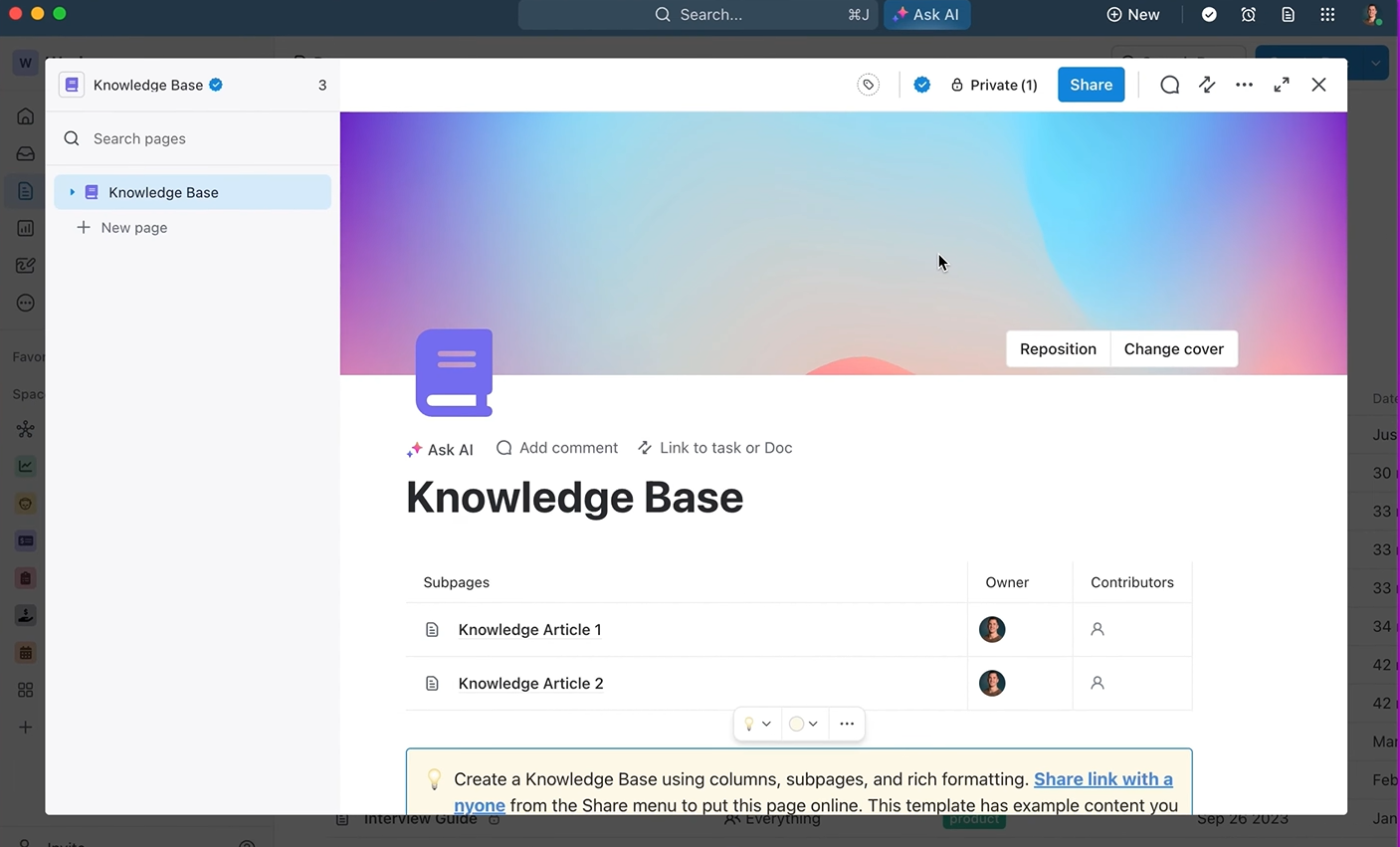The width and height of the screenshot is (1400, 847).
Task: Open the 'Share link with anyone' link
Action: [1104, 780]
